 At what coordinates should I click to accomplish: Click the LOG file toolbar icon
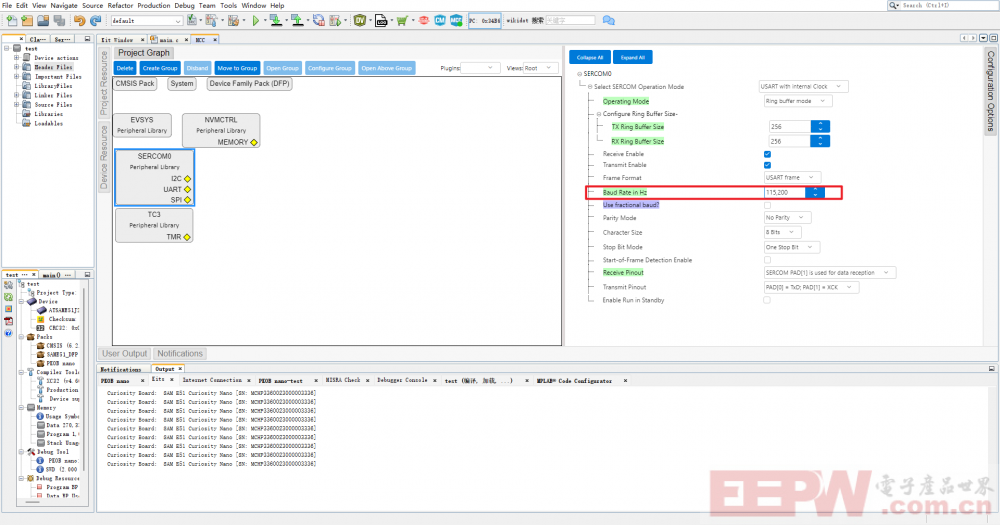(x=381, y=20)
